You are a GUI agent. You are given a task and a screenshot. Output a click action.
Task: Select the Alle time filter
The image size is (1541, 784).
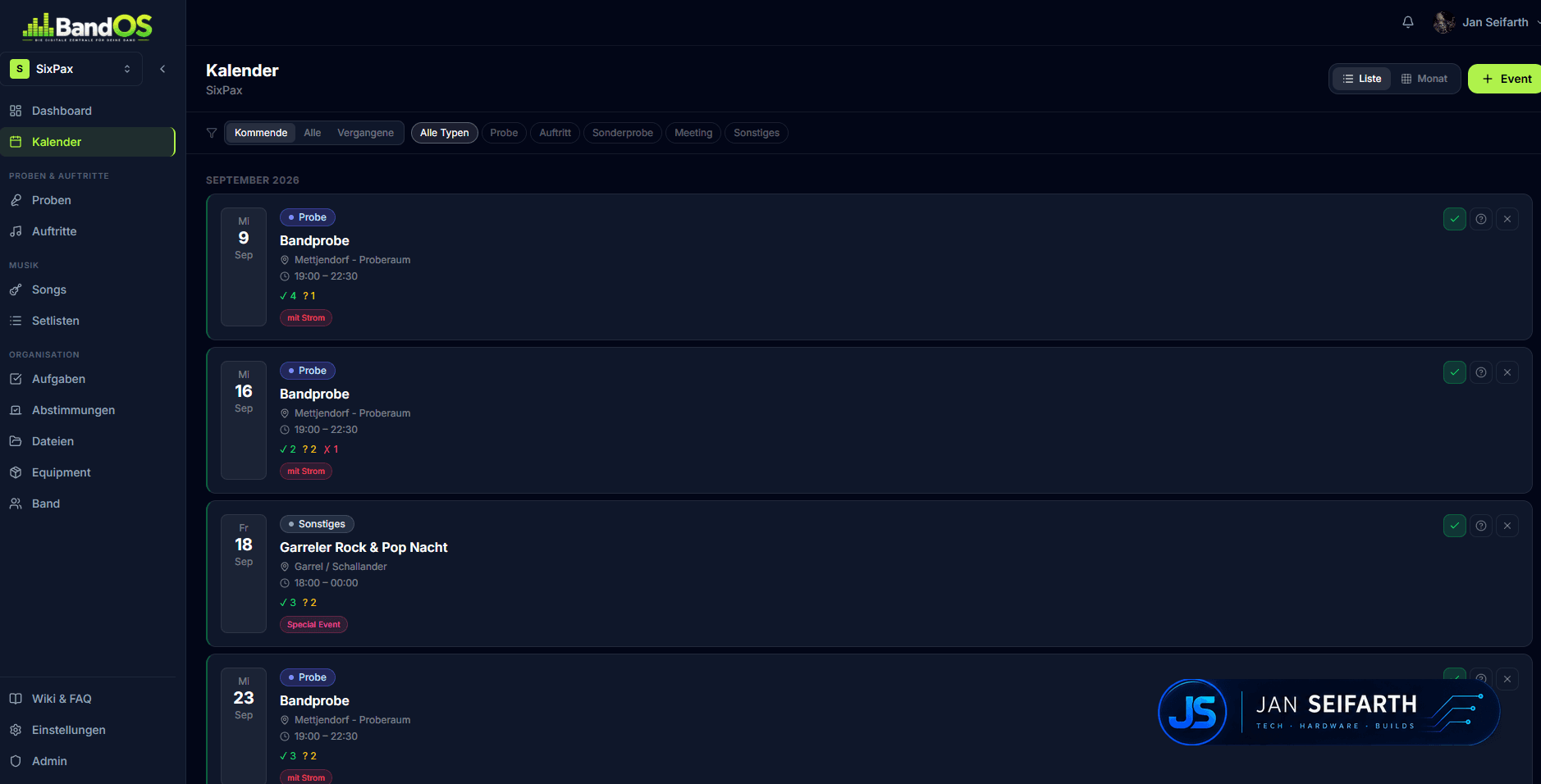coord(312,133)
